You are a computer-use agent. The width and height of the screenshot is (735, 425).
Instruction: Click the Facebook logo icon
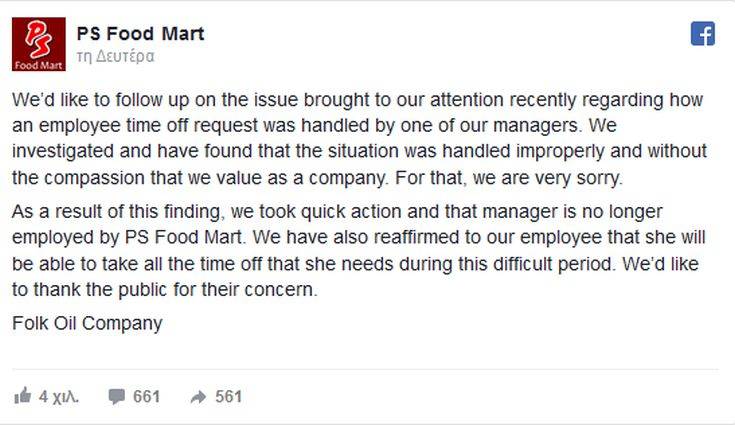pyautogui.click(x=702, y=34)
